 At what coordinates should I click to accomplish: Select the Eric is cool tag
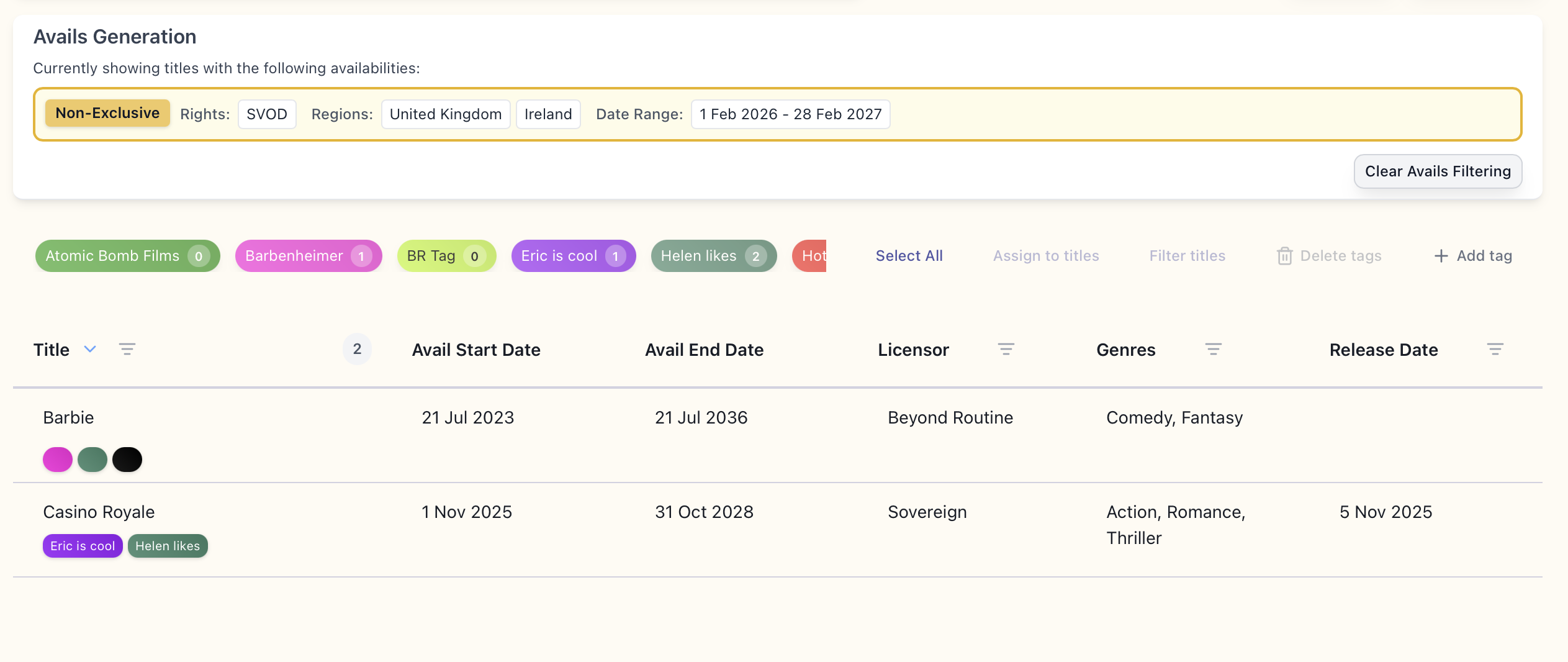click(572, 256)
